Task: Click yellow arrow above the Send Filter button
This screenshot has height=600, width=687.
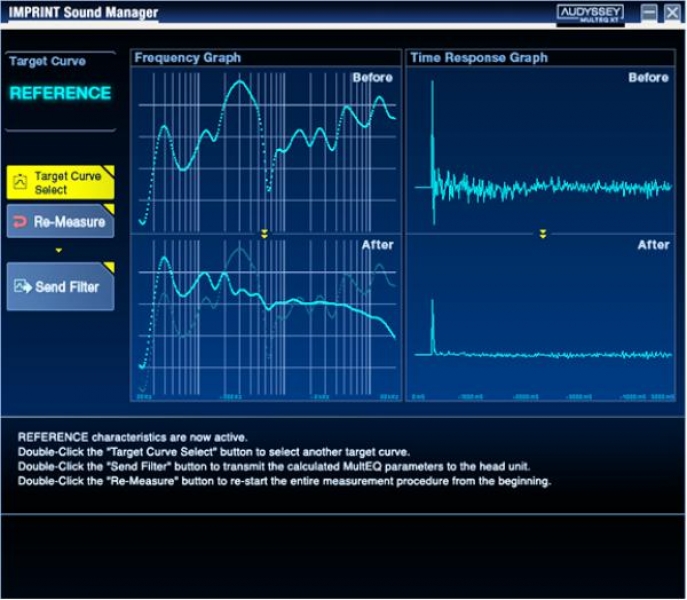Action: click(x=59, y=250)
